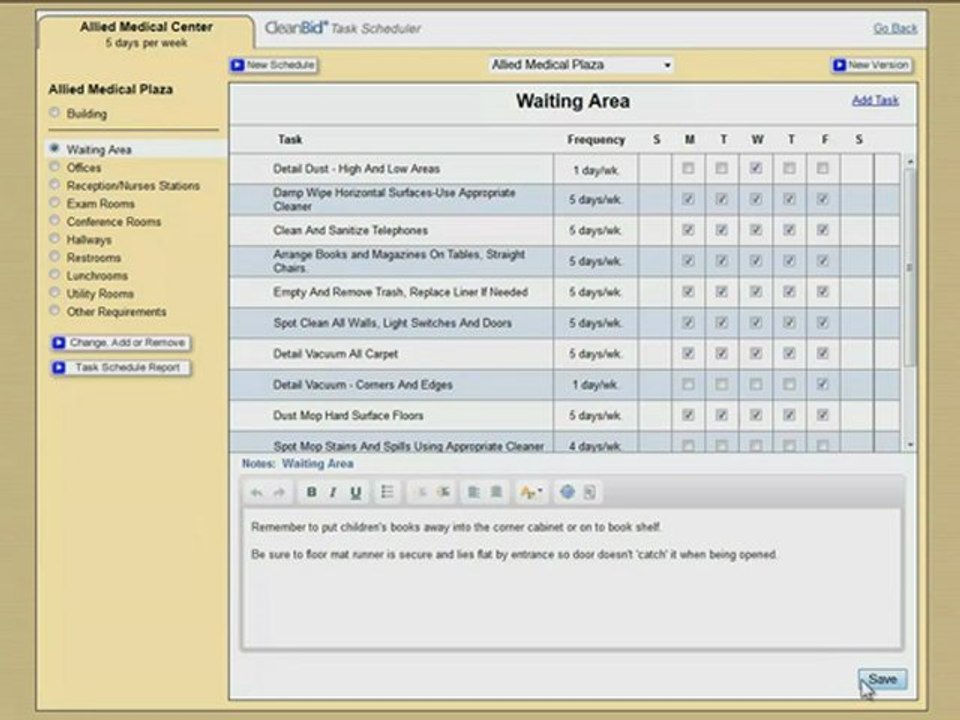Uncheck Friday for Clean And Sanitize Telephones
Viewport: 960px width, 720px height.
[x=823, y=230]
